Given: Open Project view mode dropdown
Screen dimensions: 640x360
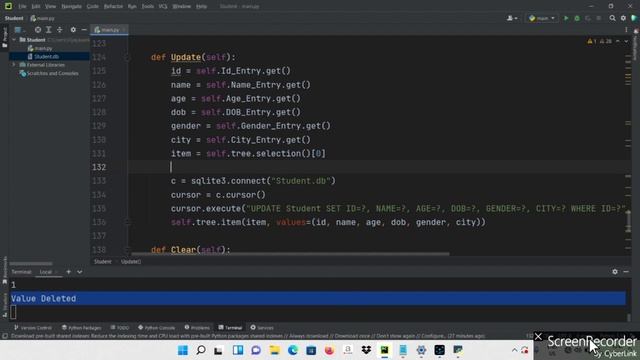Looking at the screenshot, I should [20, 30].
